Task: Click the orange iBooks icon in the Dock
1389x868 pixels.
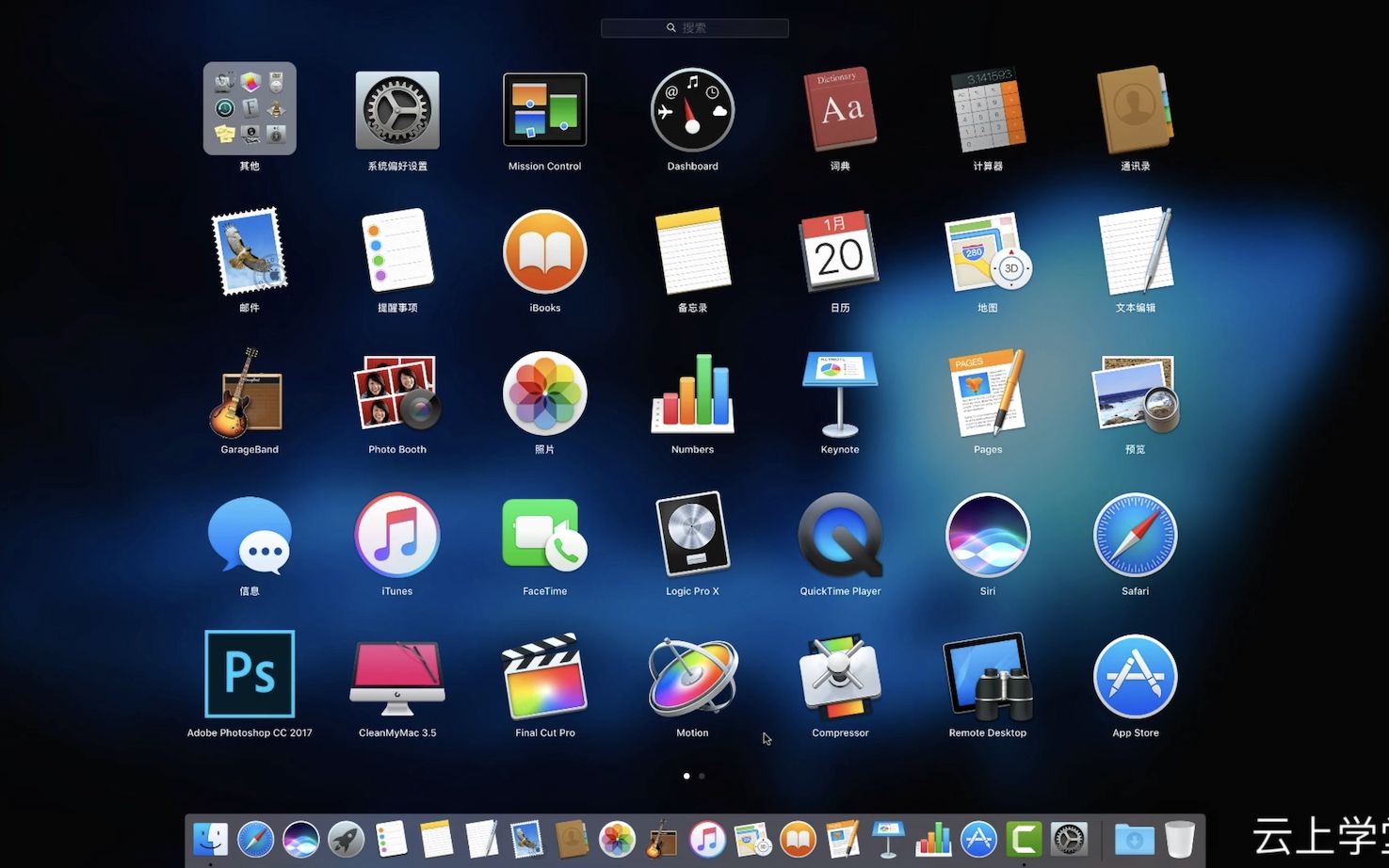Action: click(798, 839)
